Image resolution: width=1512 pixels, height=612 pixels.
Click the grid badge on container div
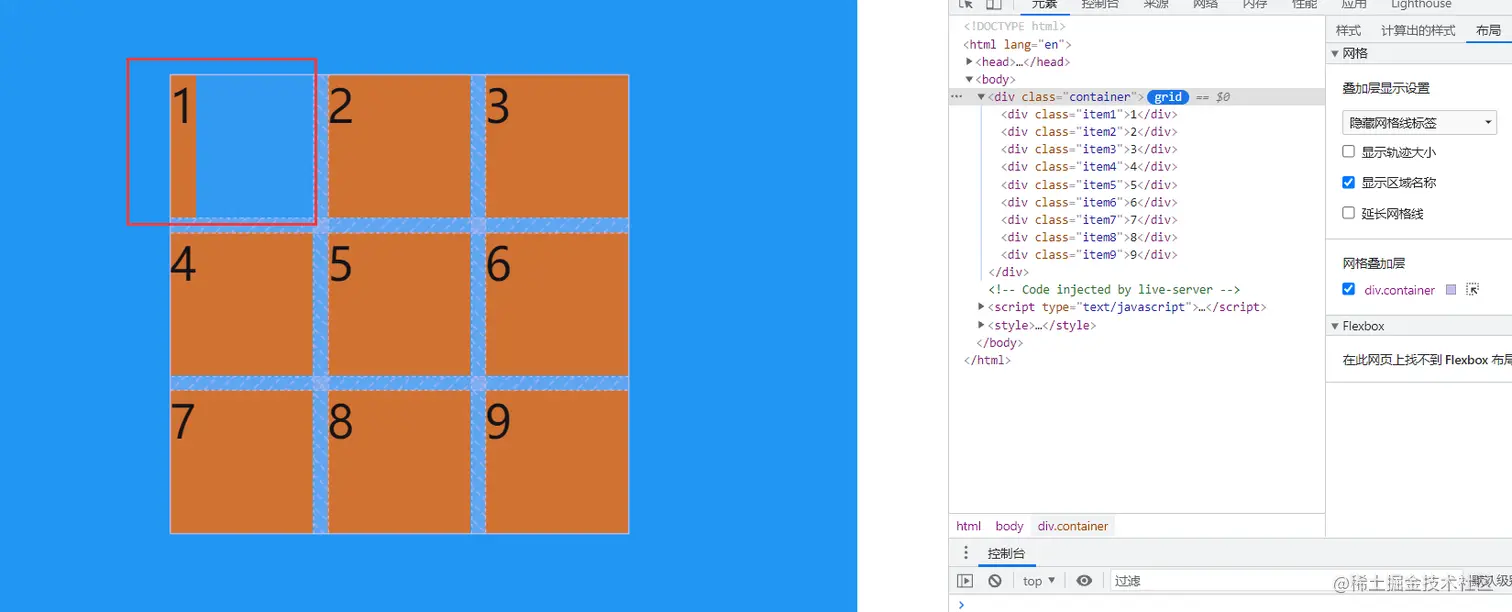click(1168, 97)
